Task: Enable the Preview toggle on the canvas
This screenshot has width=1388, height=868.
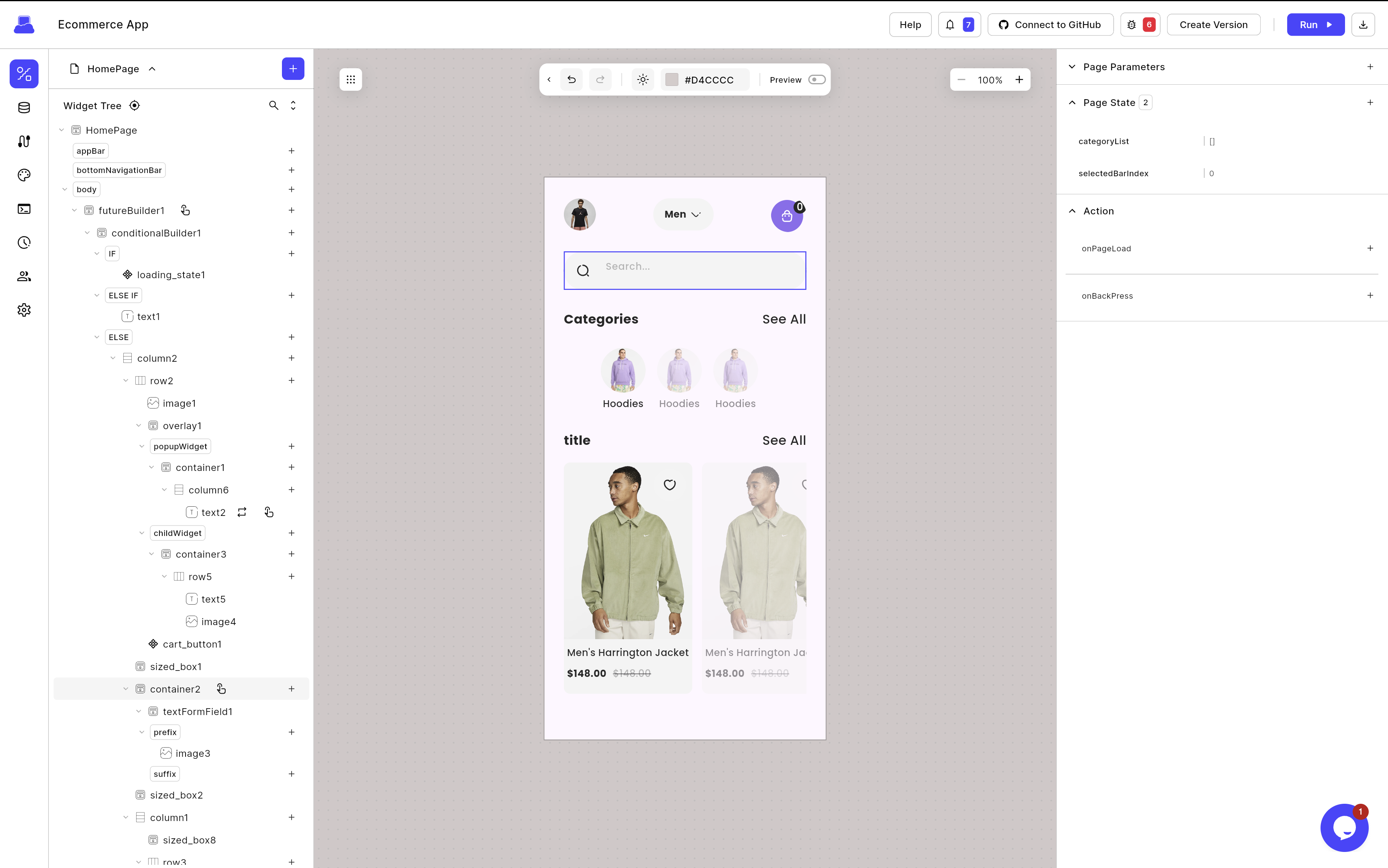Action: click(816, 79)
